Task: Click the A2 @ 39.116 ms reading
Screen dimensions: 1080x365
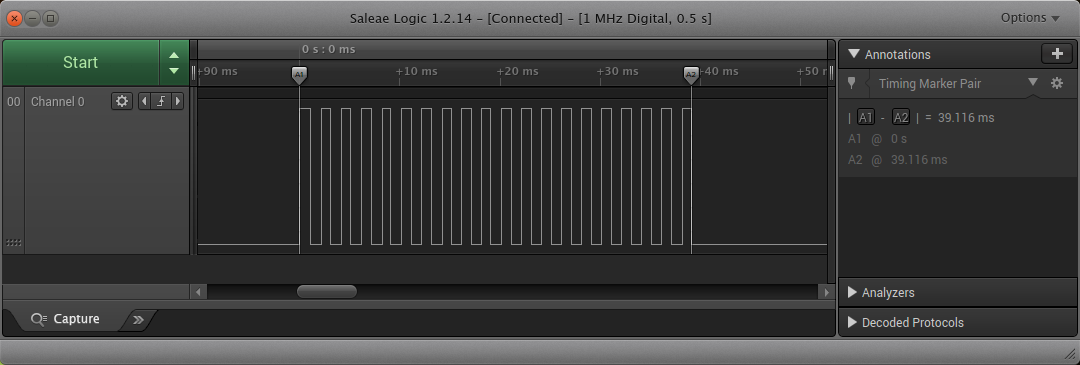Action: pyautogui.click(x=897, y=160)
